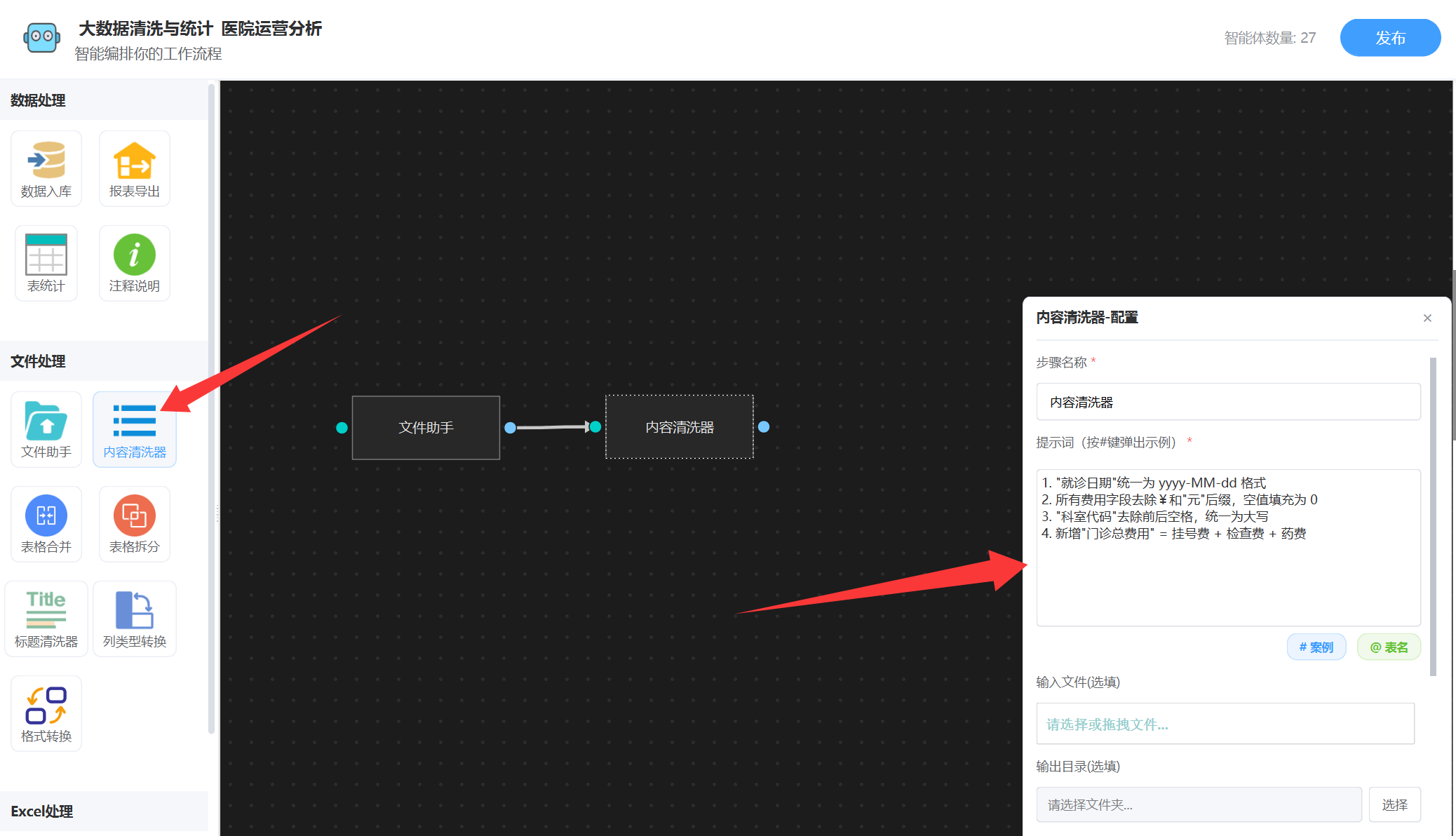Screen dimensions: 1456x836
Task: Click the 输出目录 folder path field
Action: click(1199, 804)
